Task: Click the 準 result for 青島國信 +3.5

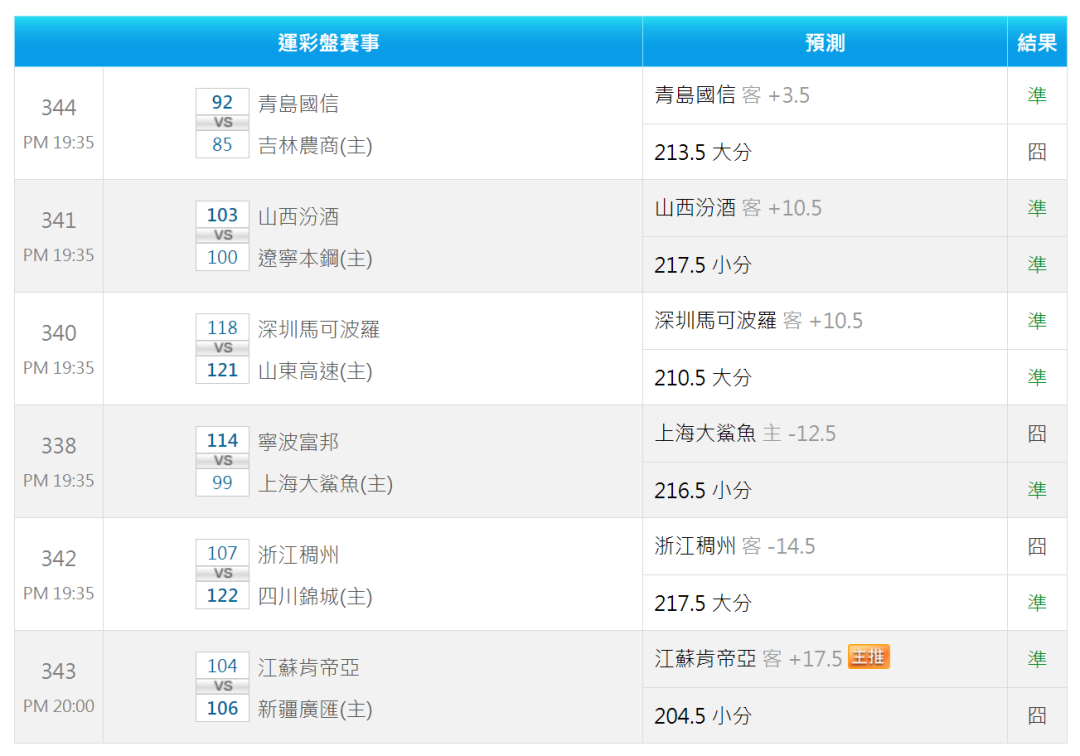Action: [x=1037, y=95]
